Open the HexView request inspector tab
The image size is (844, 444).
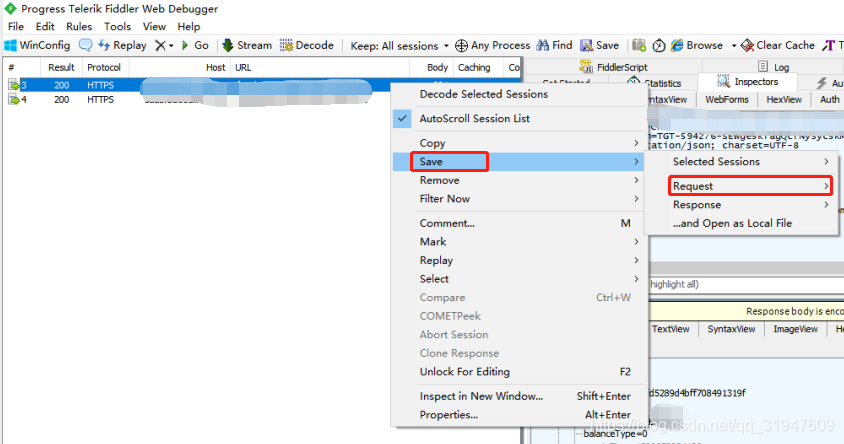coord(784,100)
